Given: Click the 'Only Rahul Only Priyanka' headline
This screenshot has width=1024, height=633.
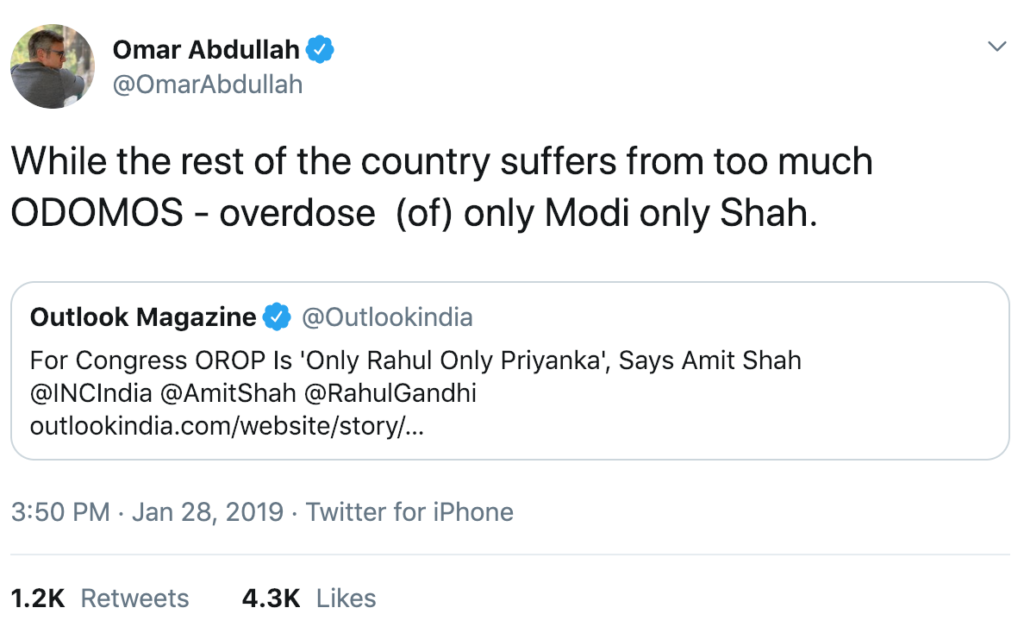Looking at the screenshot, I should click(x=415, y=360).
